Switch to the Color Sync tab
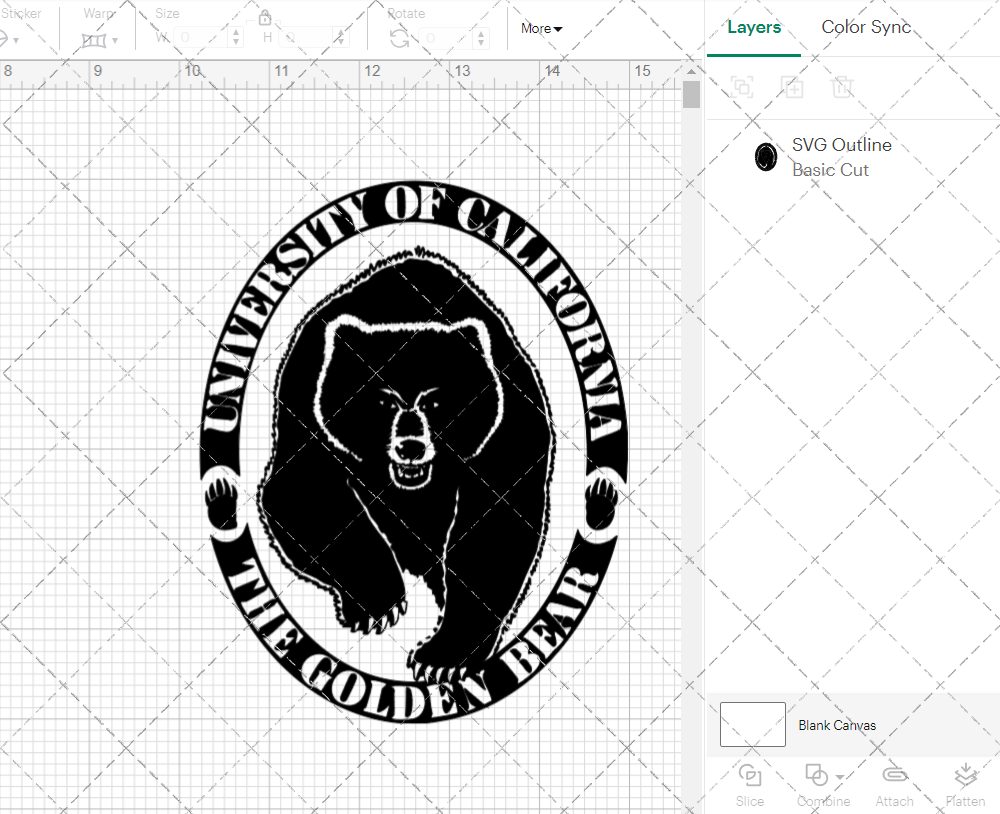 point(866,27)
